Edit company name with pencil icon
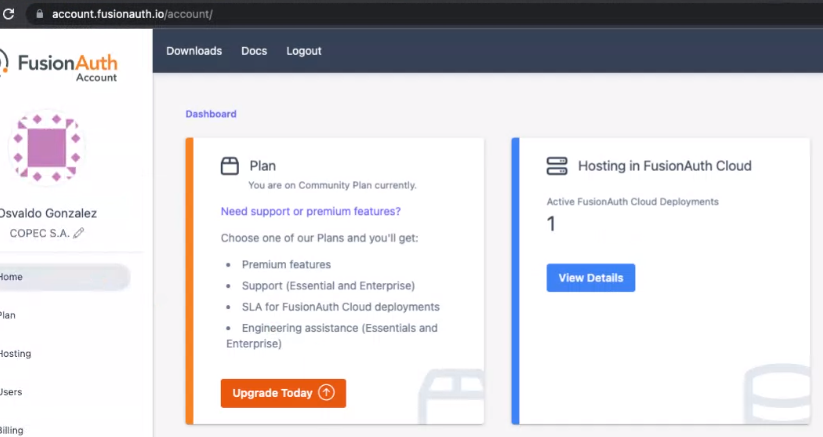The width and height of the screenshot is (823, 437). 79,233
